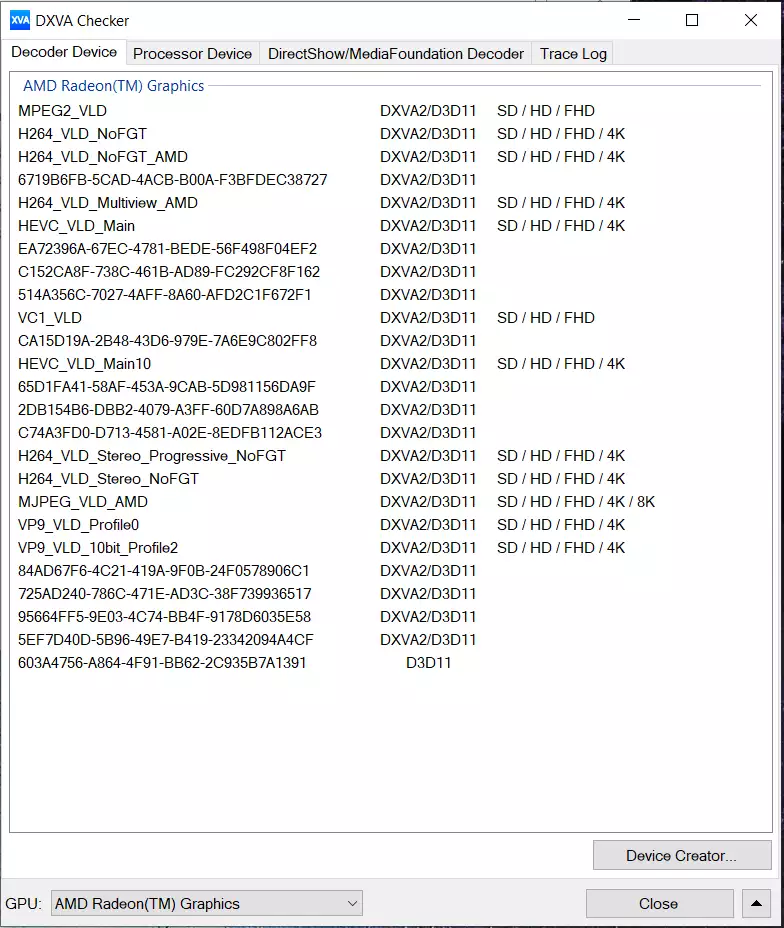Click the GPU: label at the bottom left

click(24, 904)
